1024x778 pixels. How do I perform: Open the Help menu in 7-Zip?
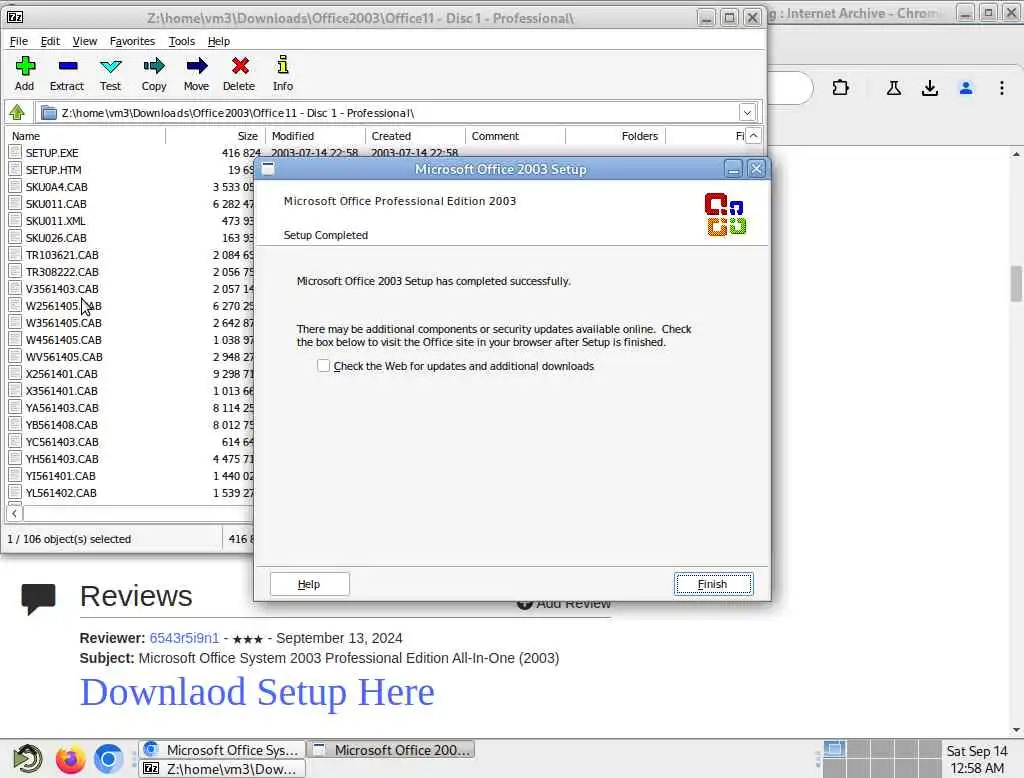tap(219, 41)
